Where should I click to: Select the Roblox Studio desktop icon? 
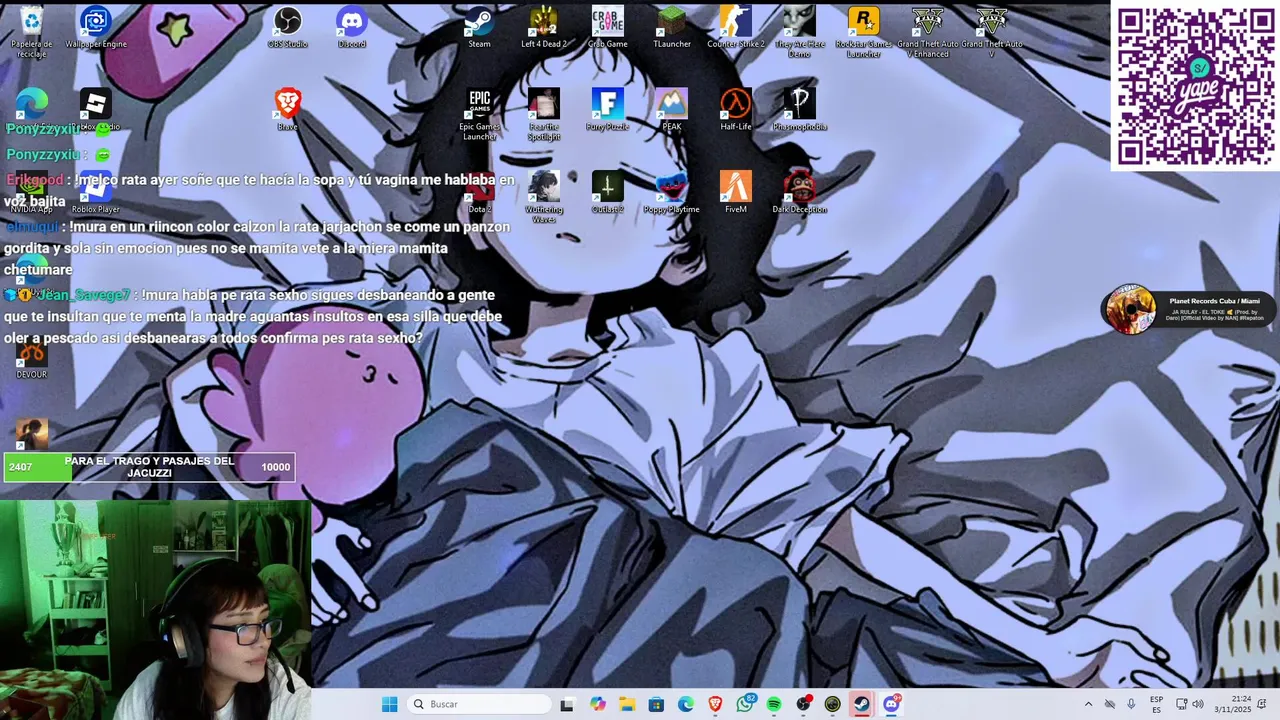[x=96, y=110]
